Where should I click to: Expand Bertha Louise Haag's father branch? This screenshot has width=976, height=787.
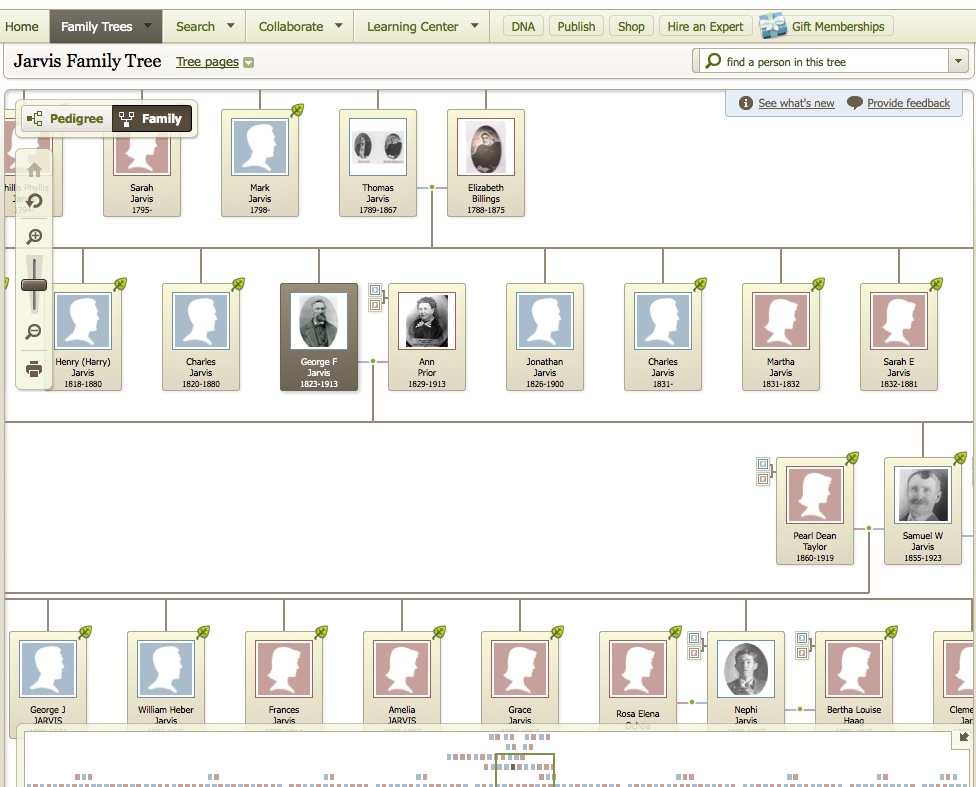coord(802,638)
